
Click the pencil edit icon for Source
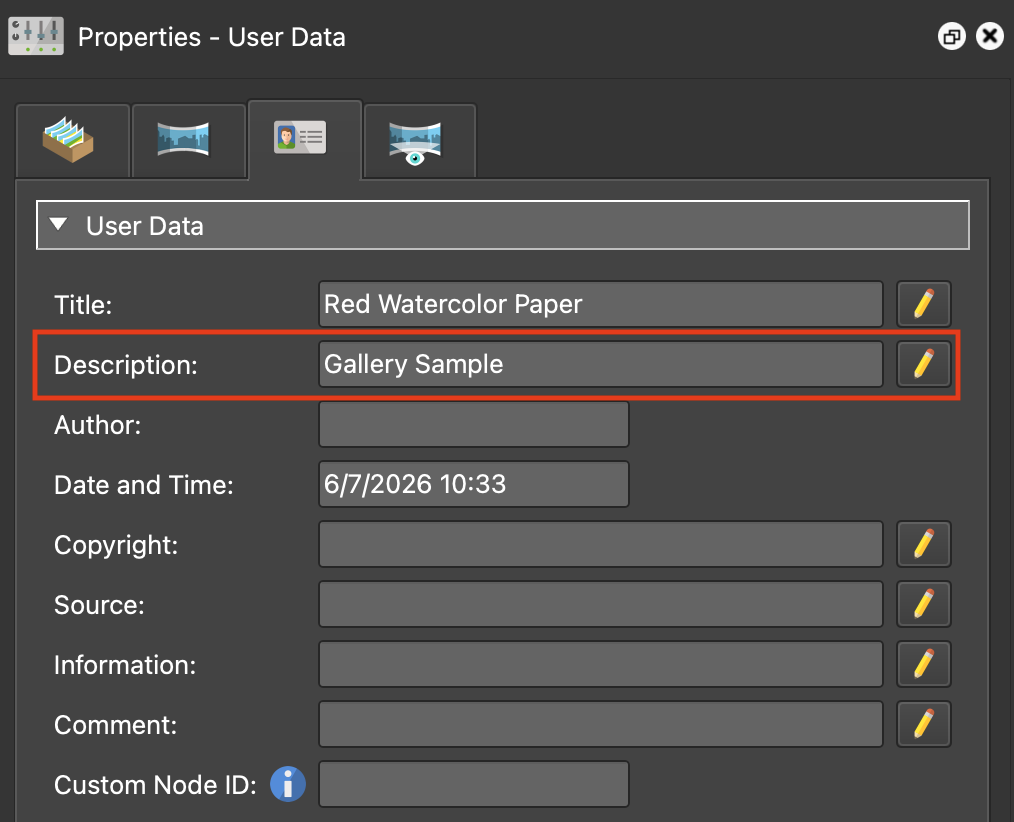pos(923,604)
